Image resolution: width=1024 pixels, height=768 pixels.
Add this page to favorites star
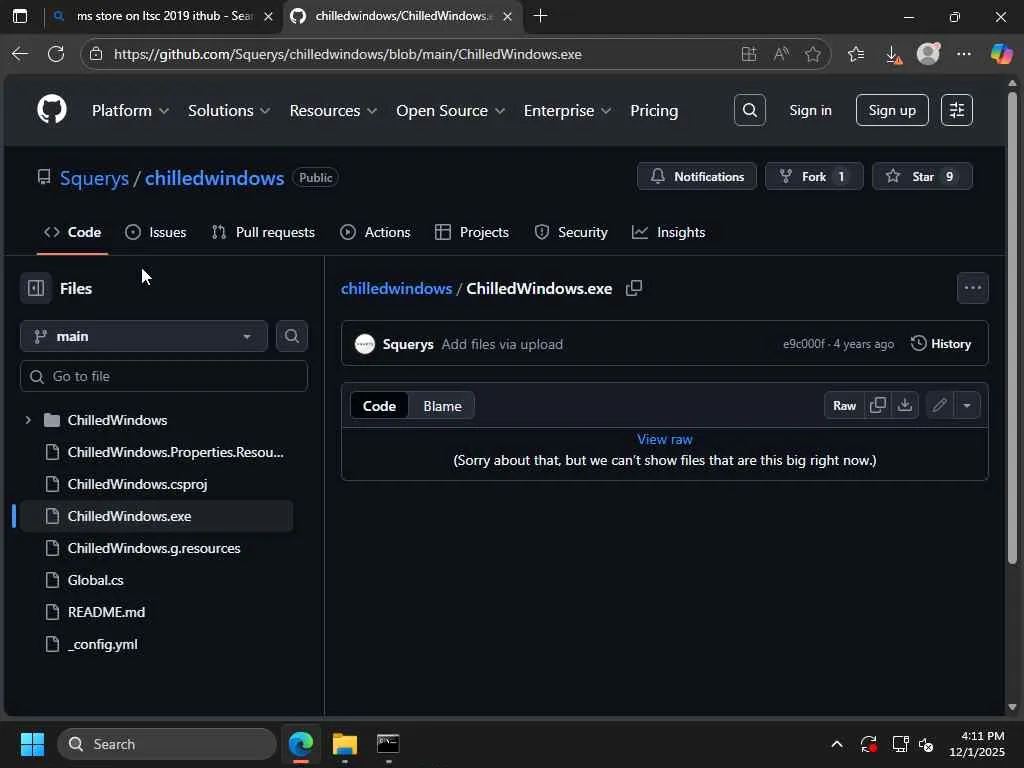pyautogui.click(x=813, y=54)
